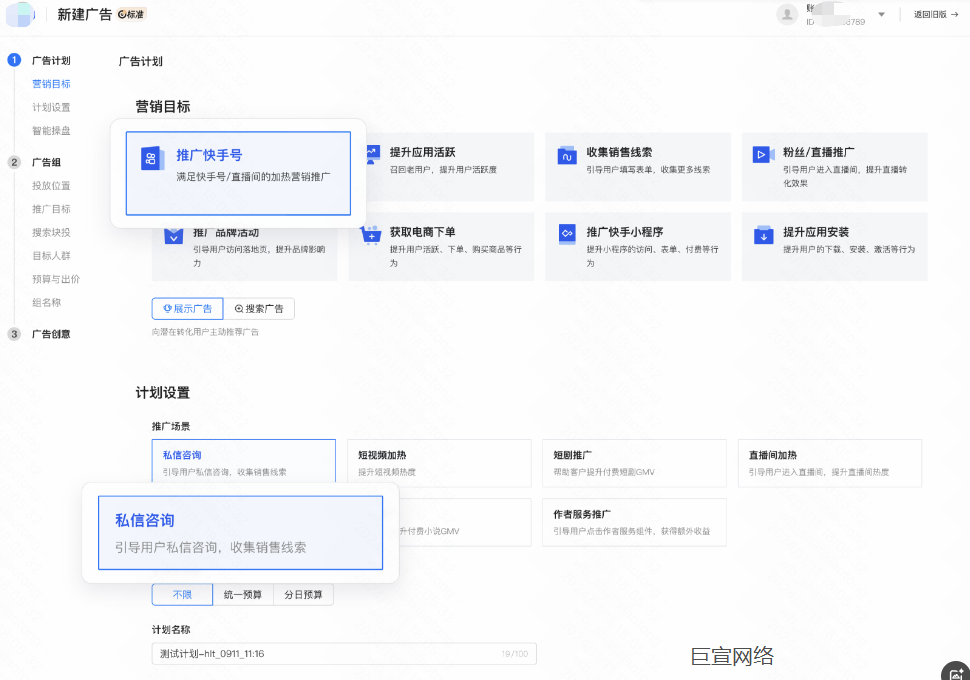Open 广告创意 step in sidebar

[51, 334]
